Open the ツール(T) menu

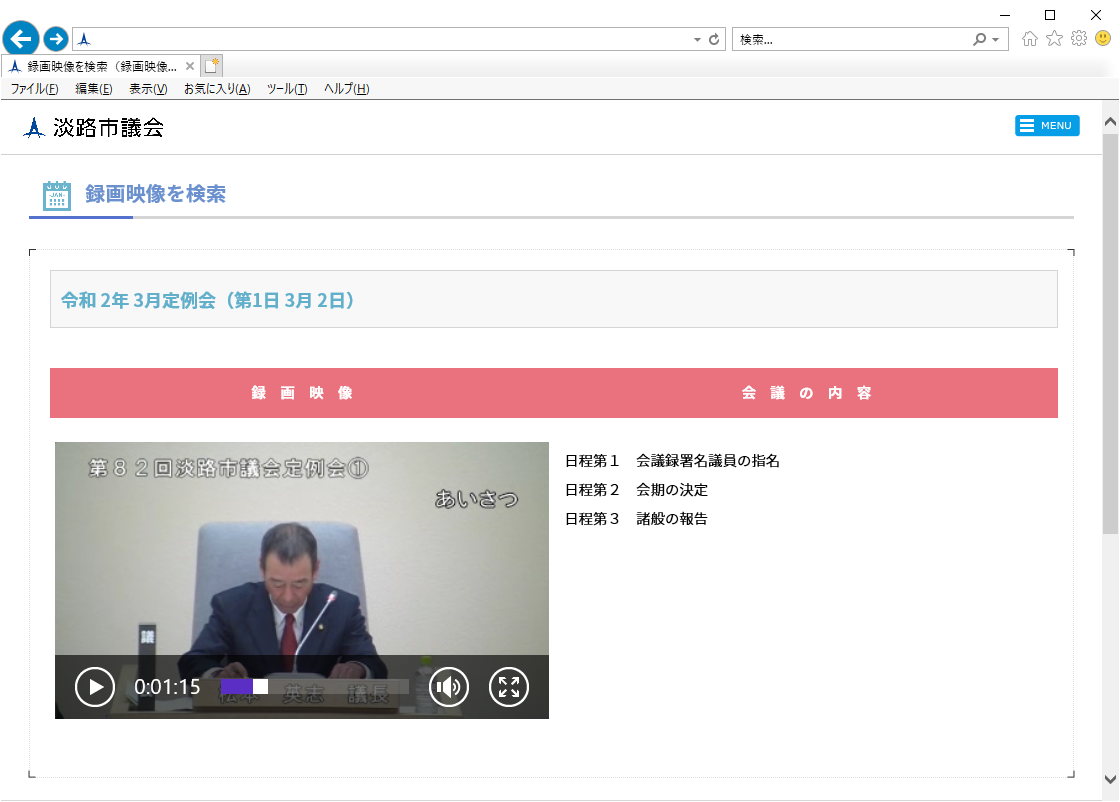coord(286,89)
